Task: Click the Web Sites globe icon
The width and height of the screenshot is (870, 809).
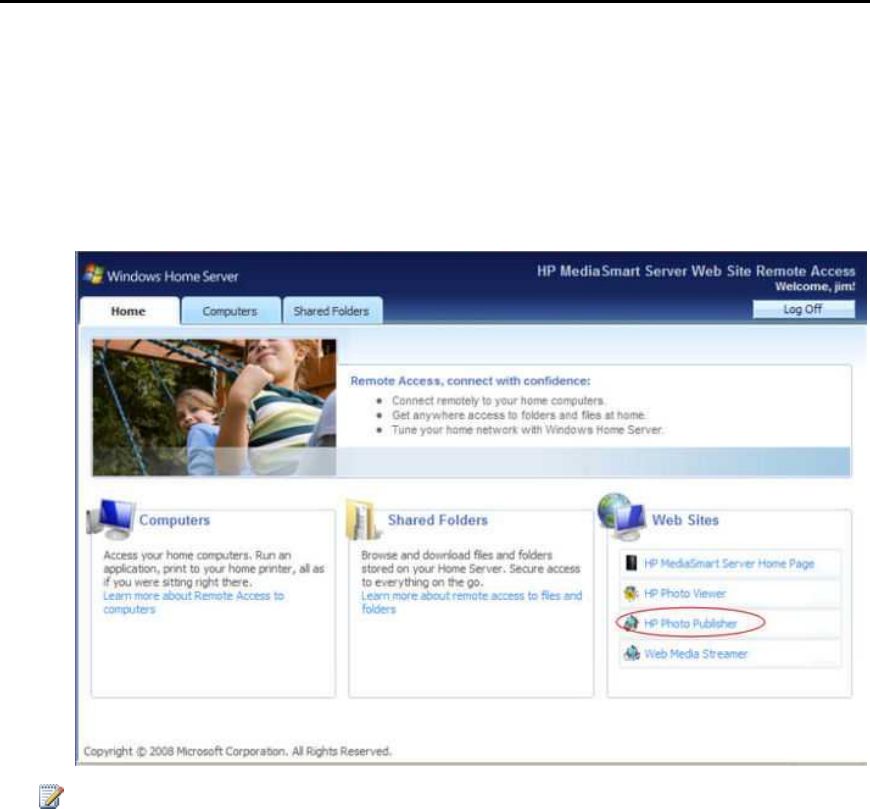Action: [621, 517]
